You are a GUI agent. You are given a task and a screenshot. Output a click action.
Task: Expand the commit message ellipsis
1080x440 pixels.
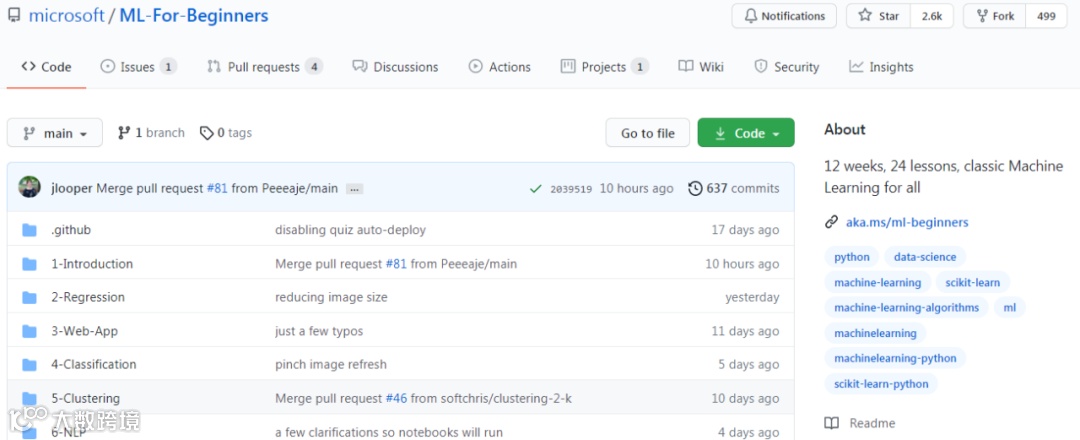coord(354,188)
